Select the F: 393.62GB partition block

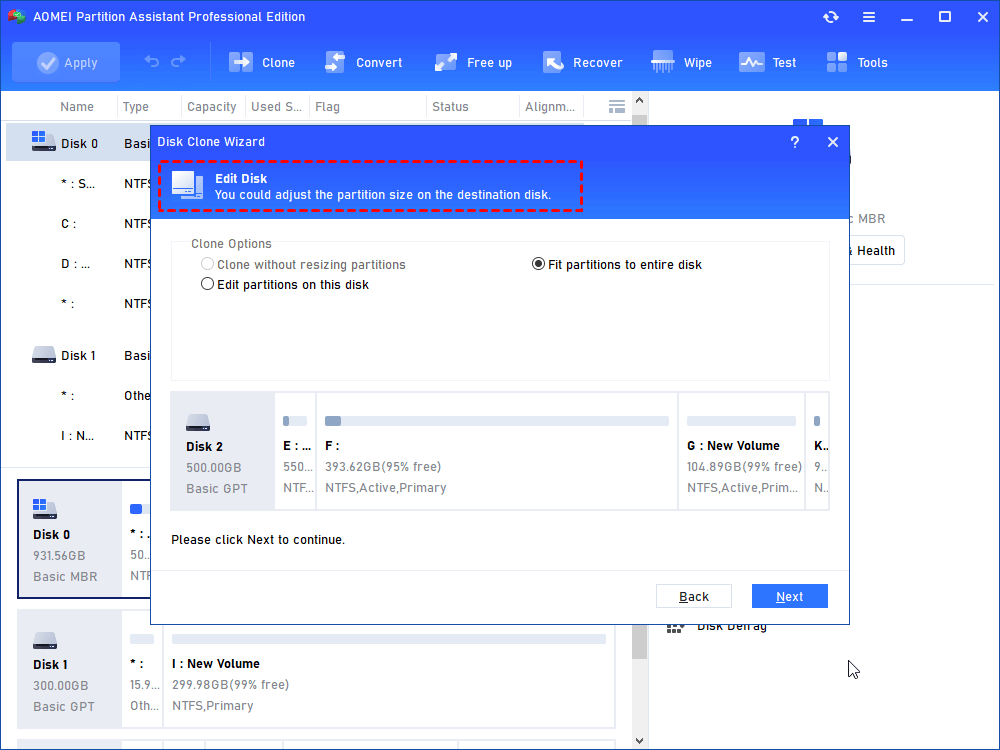click(497, 451)
